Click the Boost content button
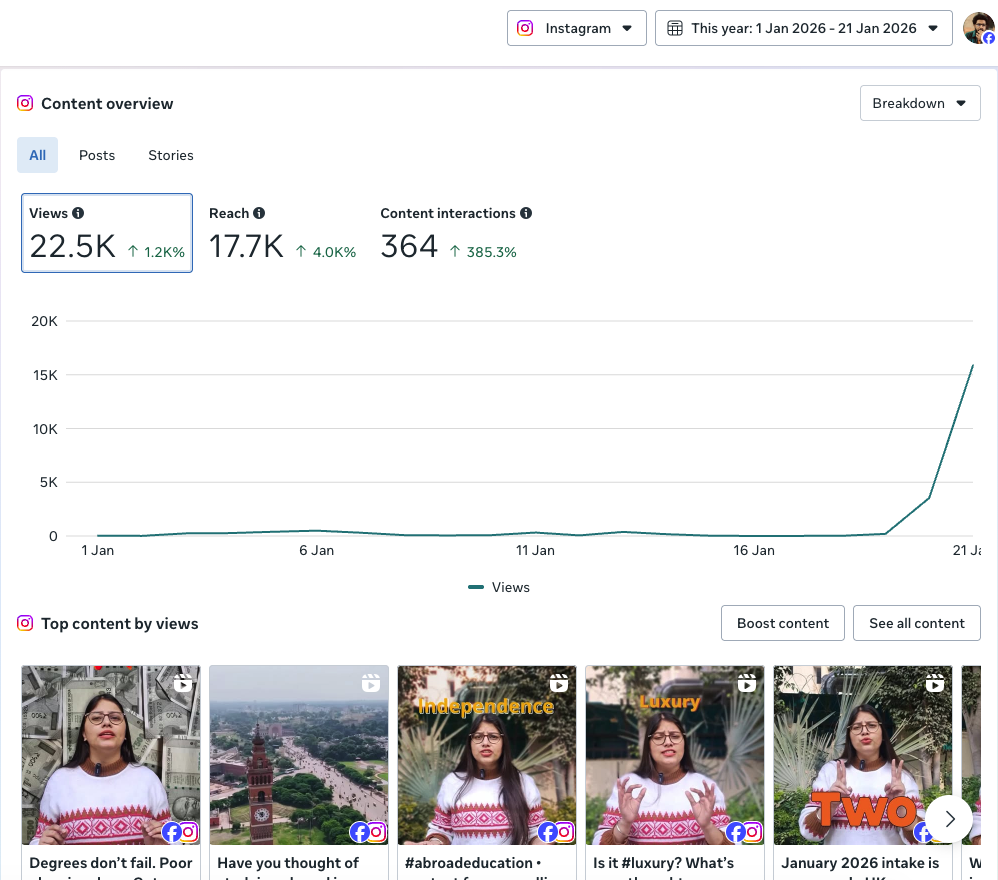 coord(783,623)
